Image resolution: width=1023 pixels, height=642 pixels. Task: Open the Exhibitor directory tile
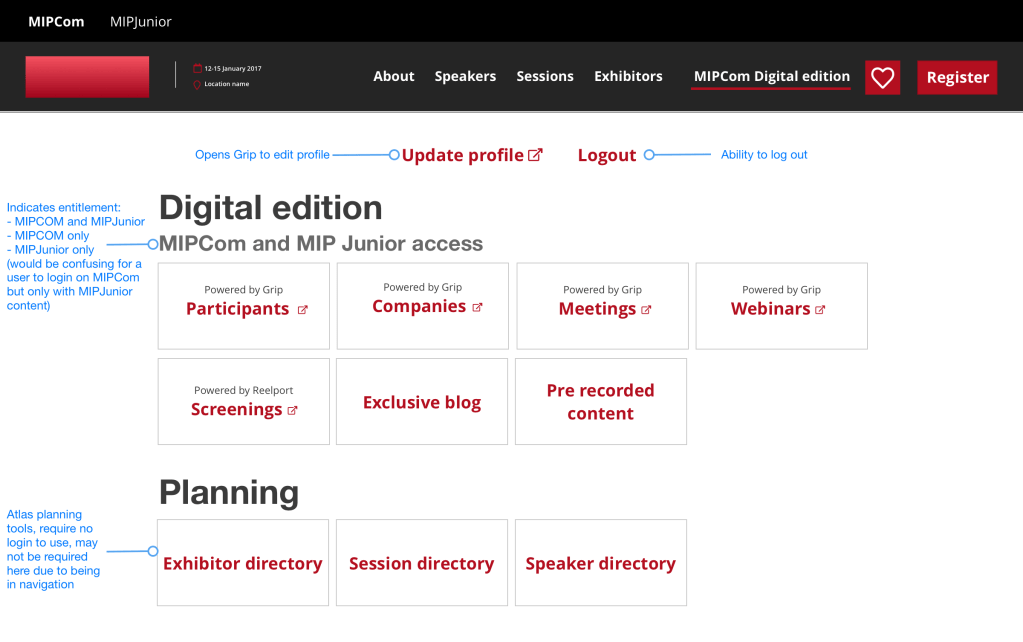pos(243,563)
